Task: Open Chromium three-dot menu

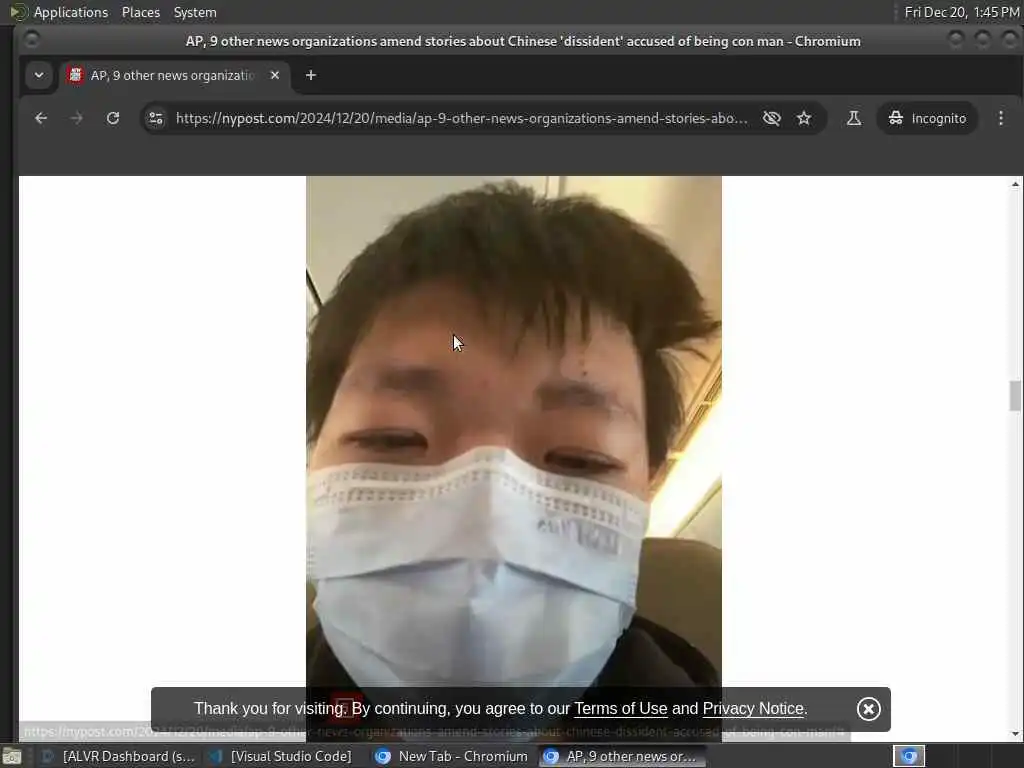Action: coord(1000,118)
